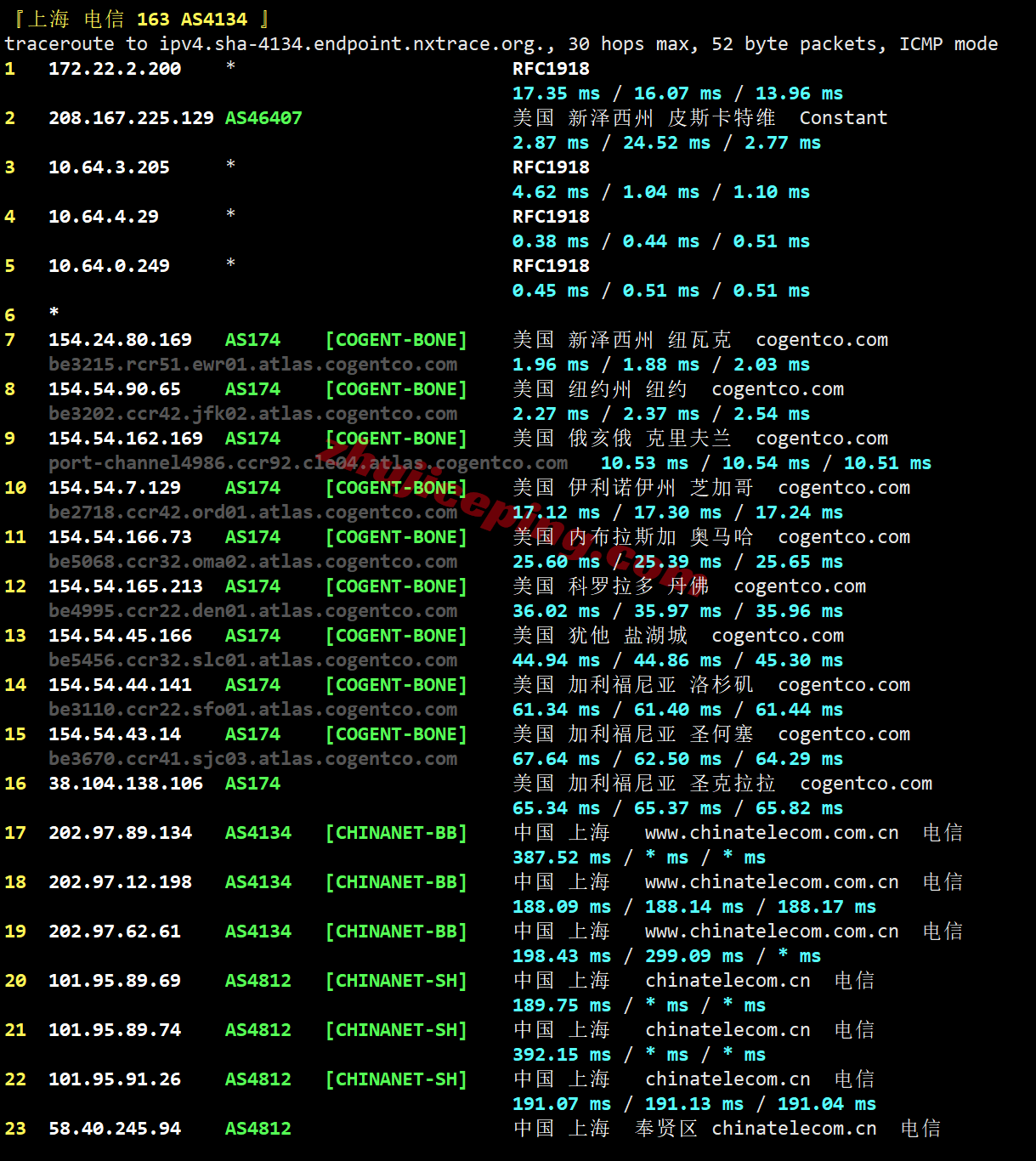Click the '387.52 ms' latency value
The image size is (1036, 1161).
tap(562, 858)
